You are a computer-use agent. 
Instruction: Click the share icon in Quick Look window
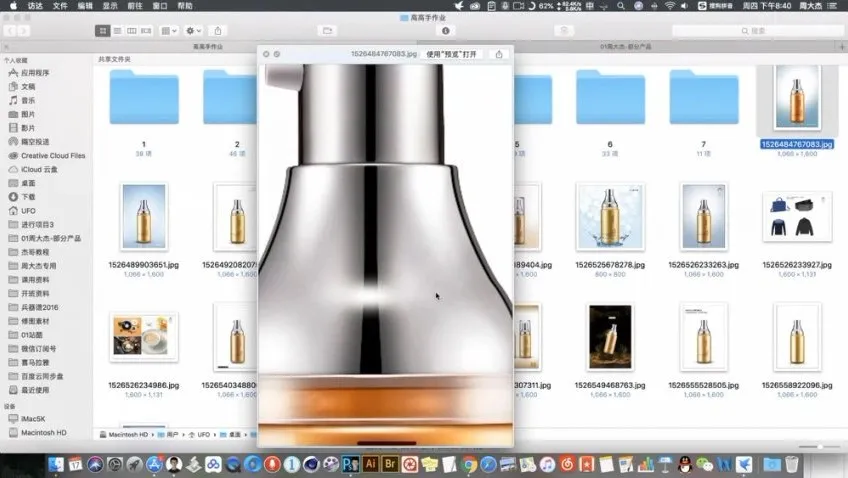point(499,54)
